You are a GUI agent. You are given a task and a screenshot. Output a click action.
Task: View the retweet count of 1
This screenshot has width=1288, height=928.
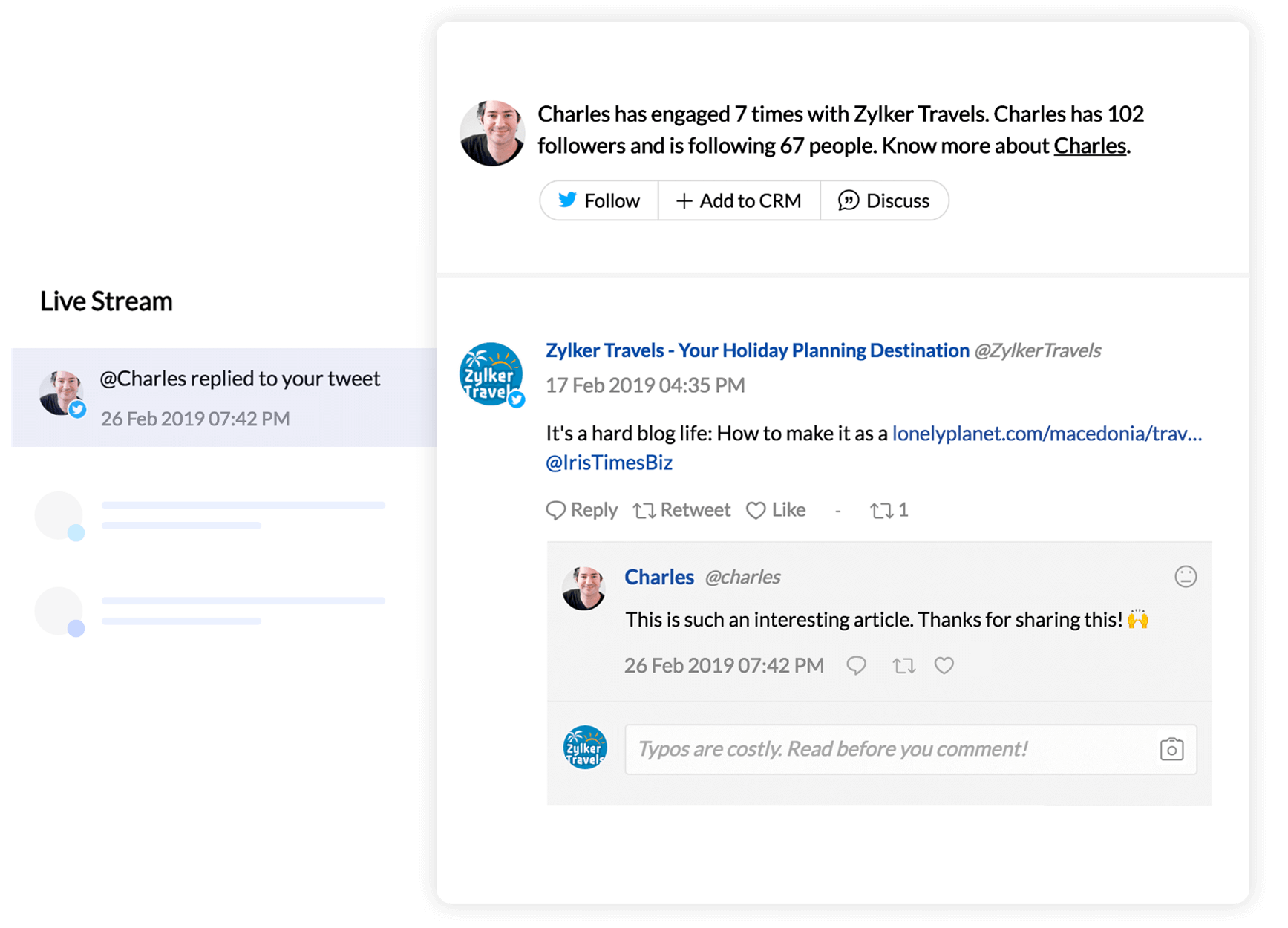(889, 510)
